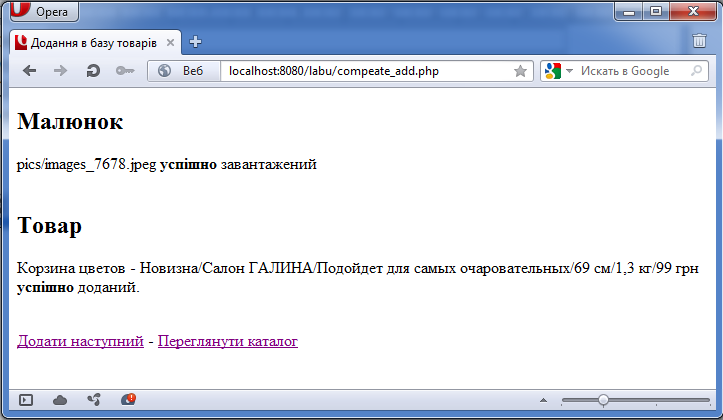The width and height of the screenshot is (723, 420).
Task: Click the Back navigation arrow
Action: pos(30,71)
